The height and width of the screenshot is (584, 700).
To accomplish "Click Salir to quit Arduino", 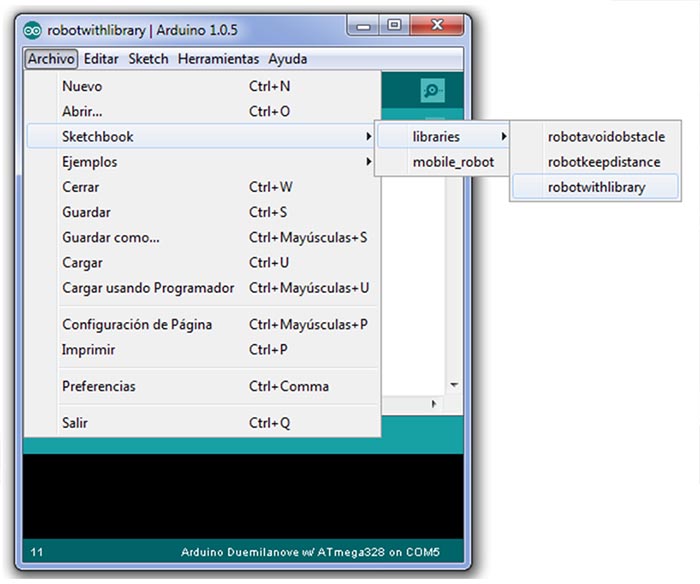I will click(x=75, y=423).
